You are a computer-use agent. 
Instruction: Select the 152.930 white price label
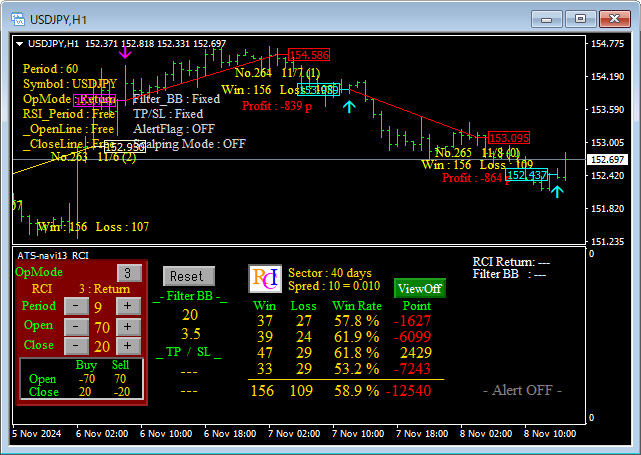(x=125, y=147)
